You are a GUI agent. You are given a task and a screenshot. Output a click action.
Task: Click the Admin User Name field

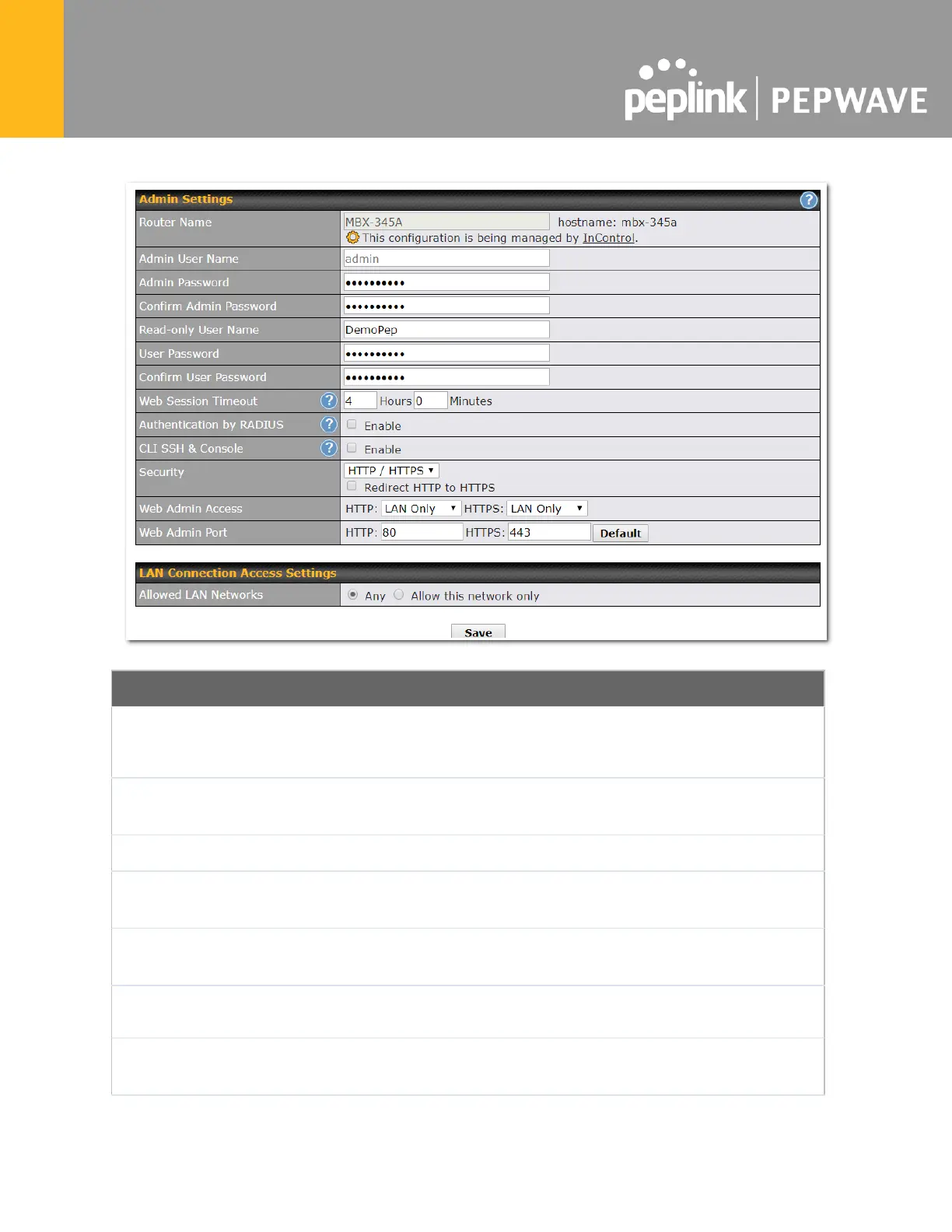click(446, 258)
